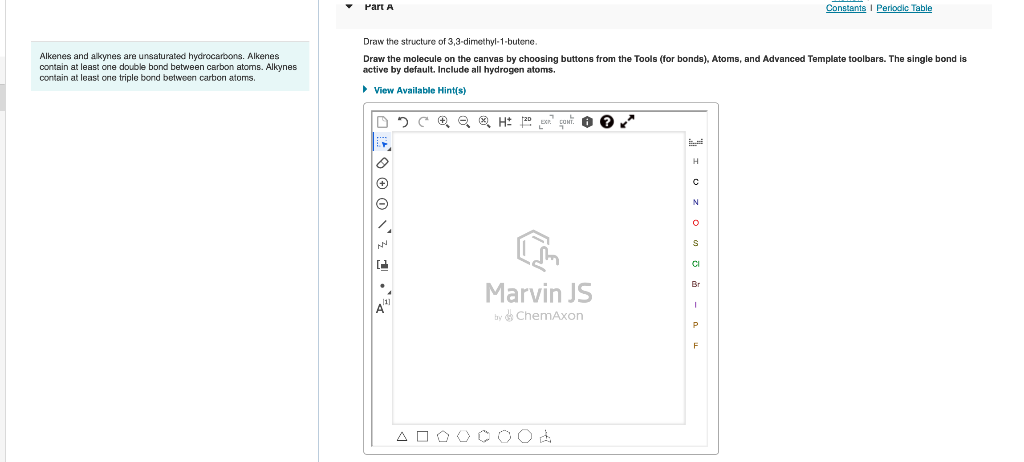1024x462 pixels.
Task: Redo the last undone action
Action: 423,122
